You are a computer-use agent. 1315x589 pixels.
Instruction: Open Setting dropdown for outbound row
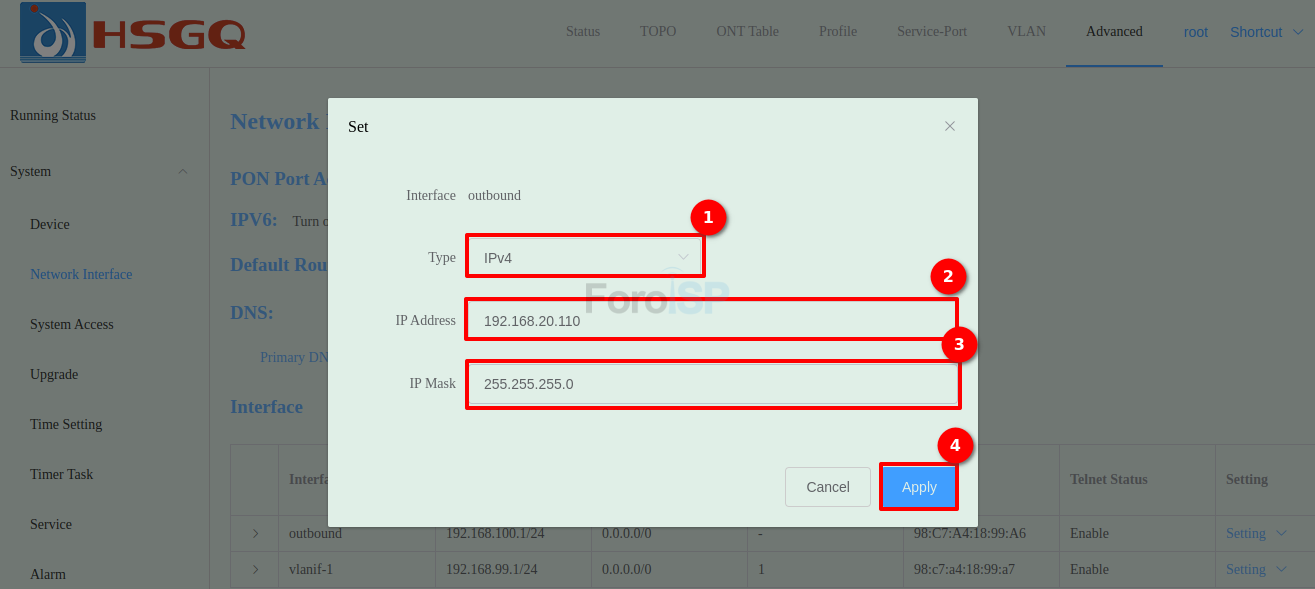tap(1256, 534)
